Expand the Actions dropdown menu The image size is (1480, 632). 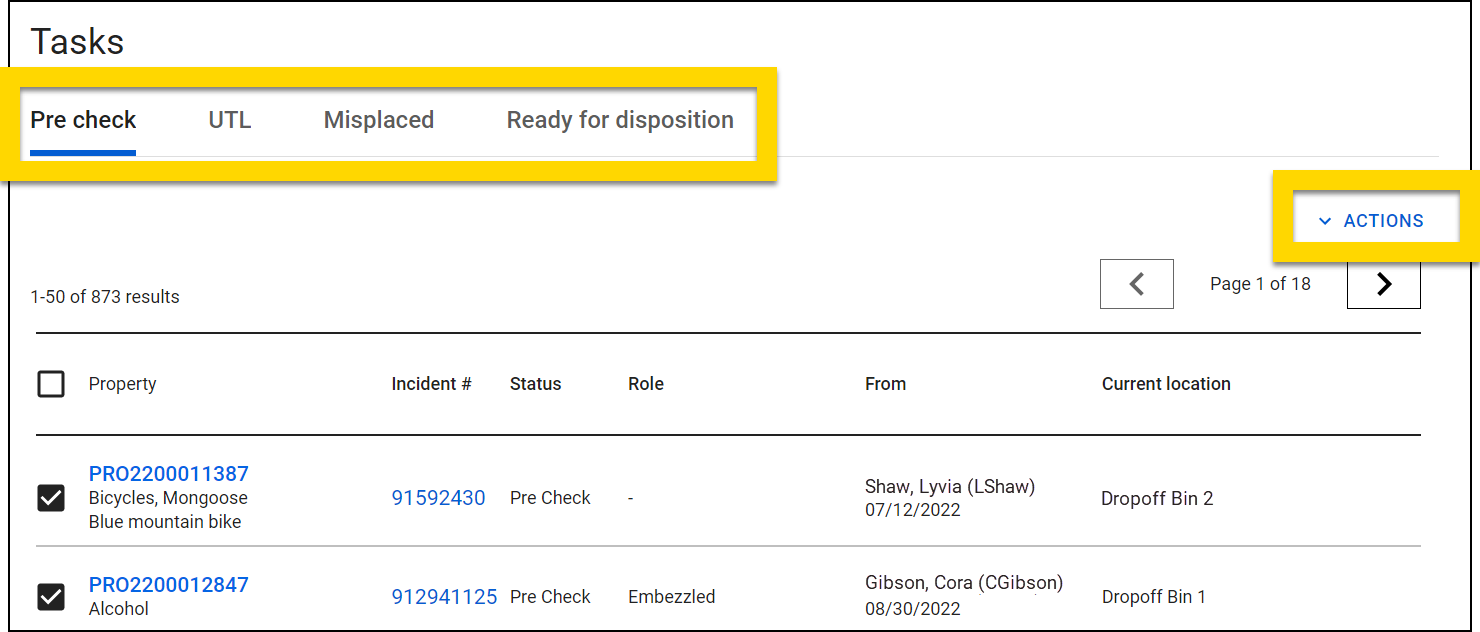tap(1371, 221)
